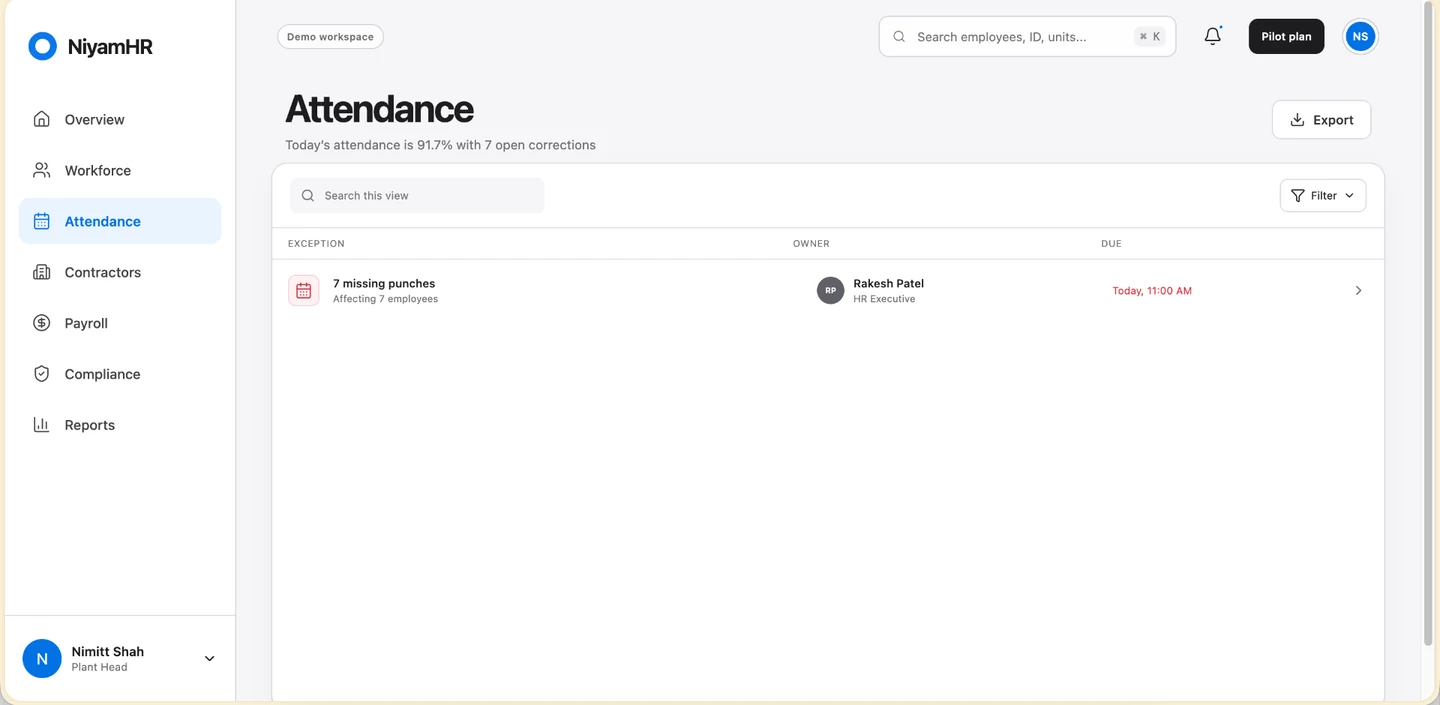
Task: Click the Payroll dollar icon
Action: click(41, 323)
